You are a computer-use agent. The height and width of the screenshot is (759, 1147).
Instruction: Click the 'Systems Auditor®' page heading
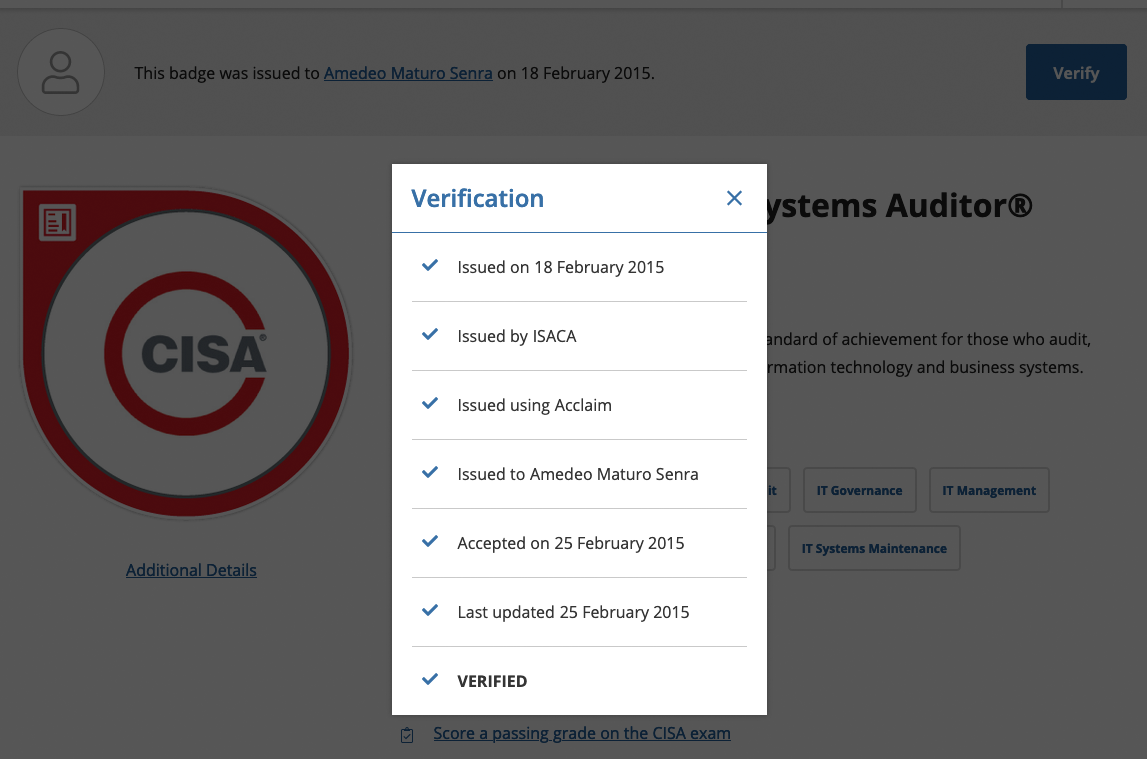coord(900,205)
